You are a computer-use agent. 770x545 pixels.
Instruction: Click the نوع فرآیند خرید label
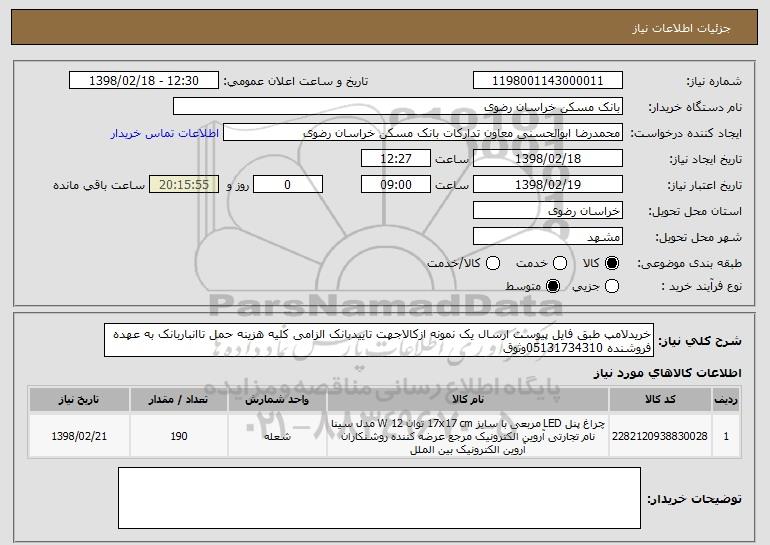(702, 286)
